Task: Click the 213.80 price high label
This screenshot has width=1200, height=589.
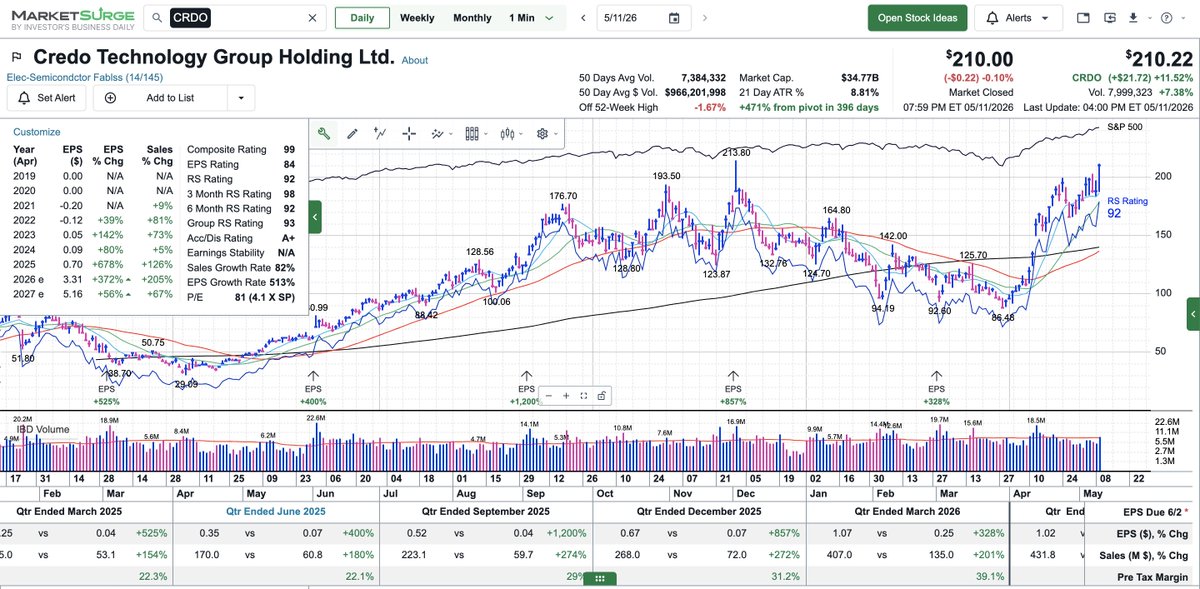Action: [x=736, y=153]
